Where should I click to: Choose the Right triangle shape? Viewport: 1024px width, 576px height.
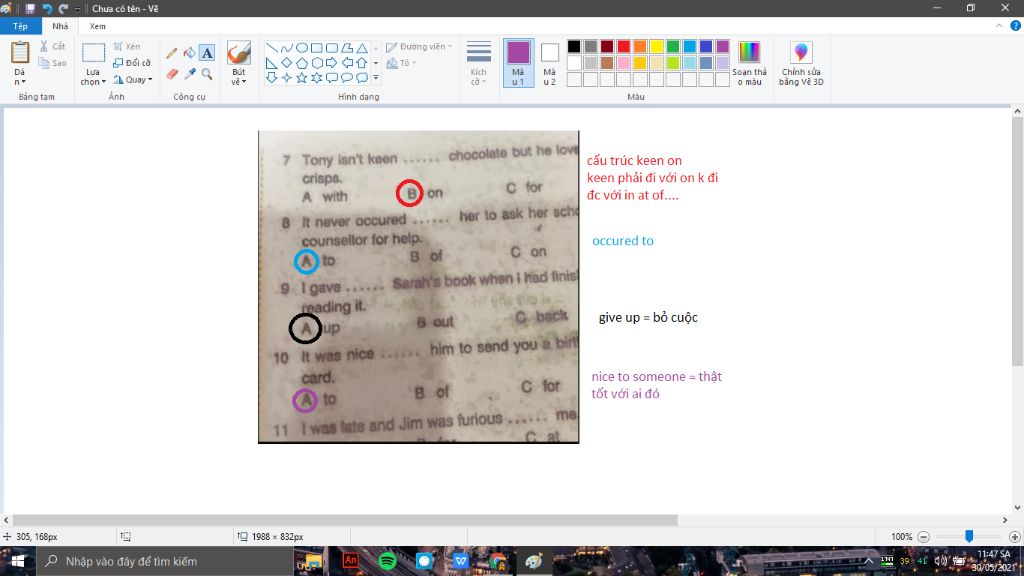pos(272,63)
